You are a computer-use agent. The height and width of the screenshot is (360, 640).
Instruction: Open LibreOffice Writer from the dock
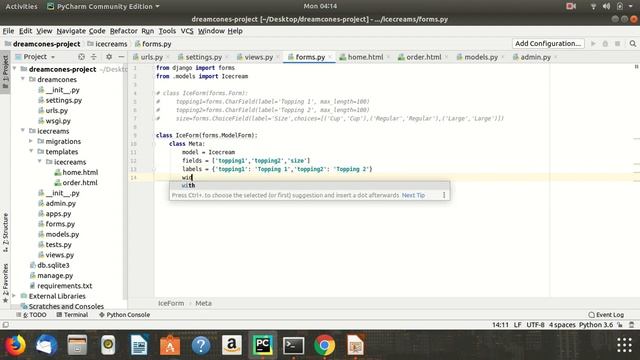point(139,345)
